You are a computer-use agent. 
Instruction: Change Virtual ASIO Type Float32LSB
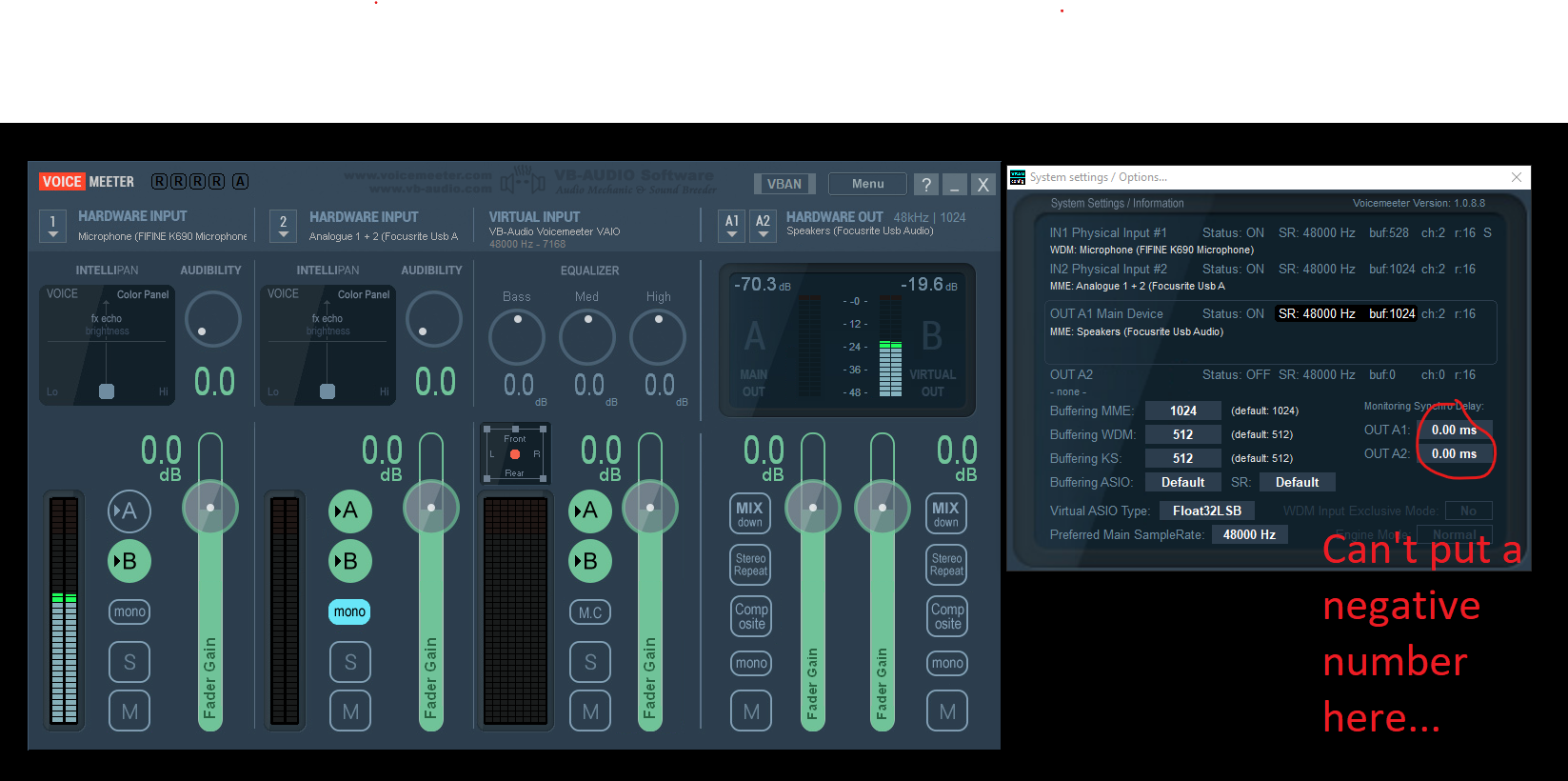(1207, 511)
